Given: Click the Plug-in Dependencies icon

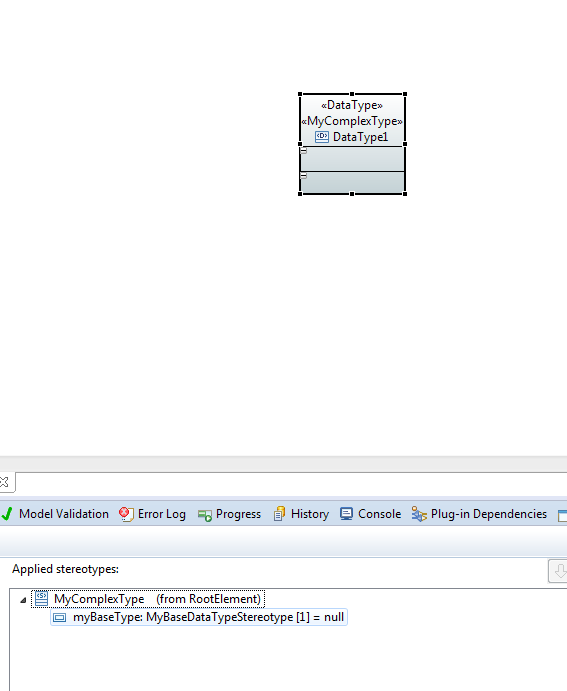Looking at the screenshot, I should click(x=419, y=514).
